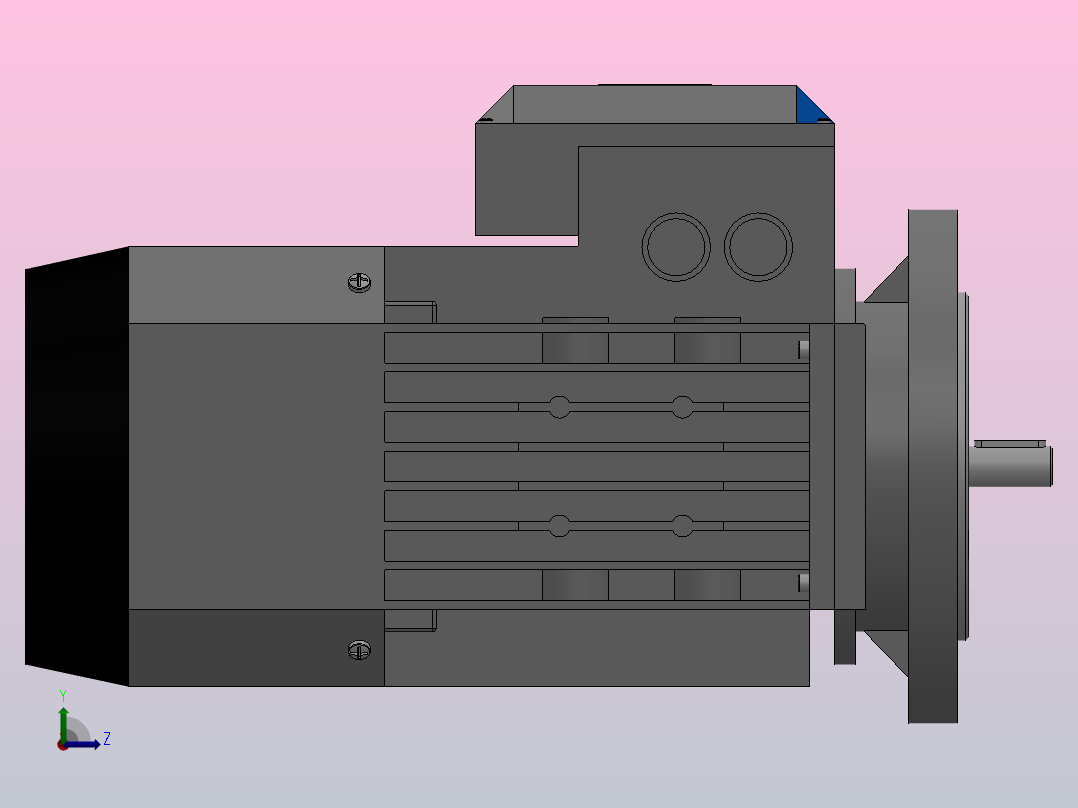Select the black fan cover end cap

click(77, 466)
